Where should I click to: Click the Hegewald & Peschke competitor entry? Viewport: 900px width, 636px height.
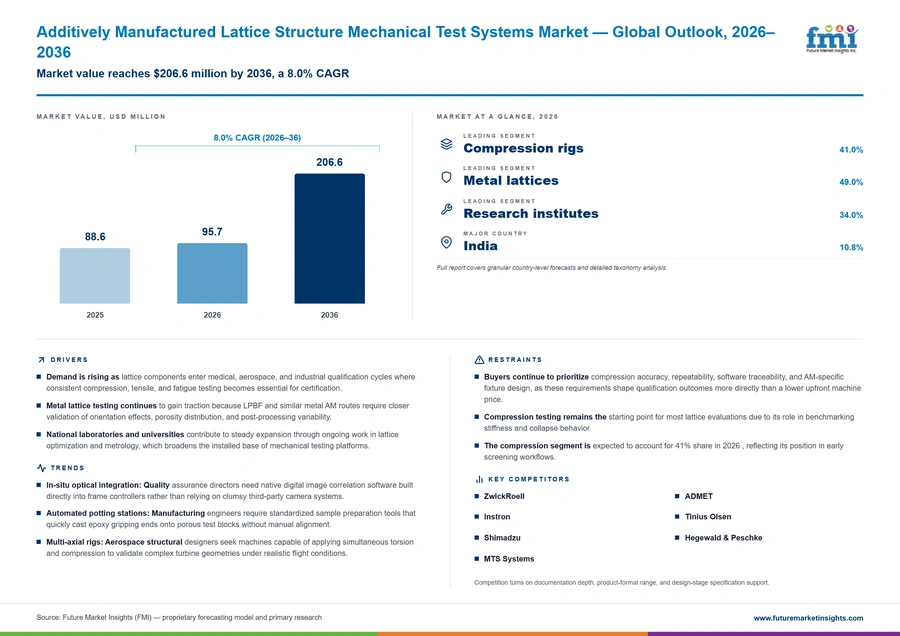click(723, 538)
